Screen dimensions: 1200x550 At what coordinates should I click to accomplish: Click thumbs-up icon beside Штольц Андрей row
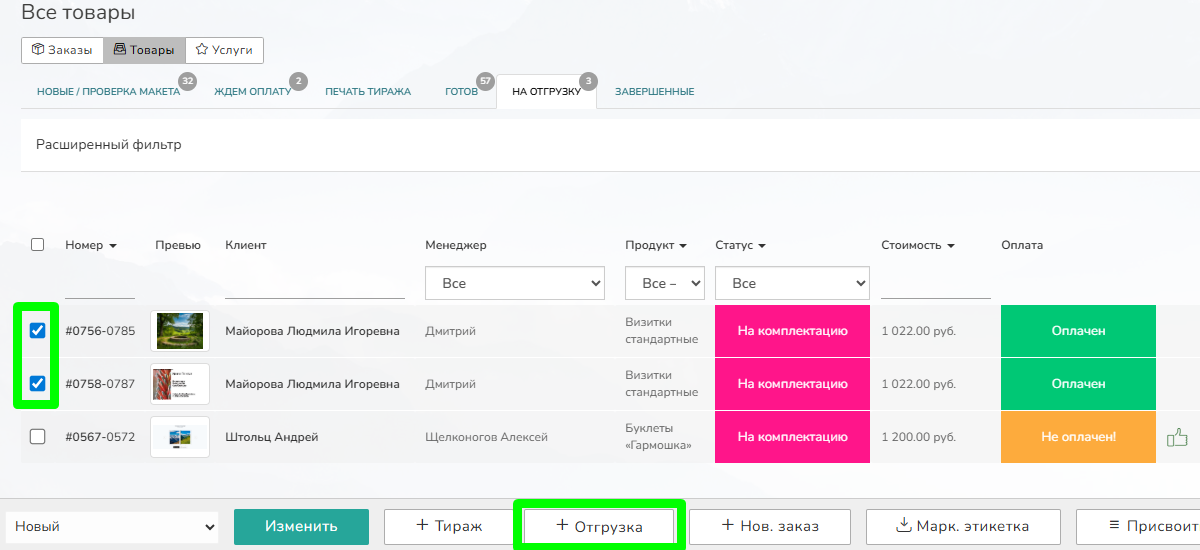click(x=1177, y=437)
